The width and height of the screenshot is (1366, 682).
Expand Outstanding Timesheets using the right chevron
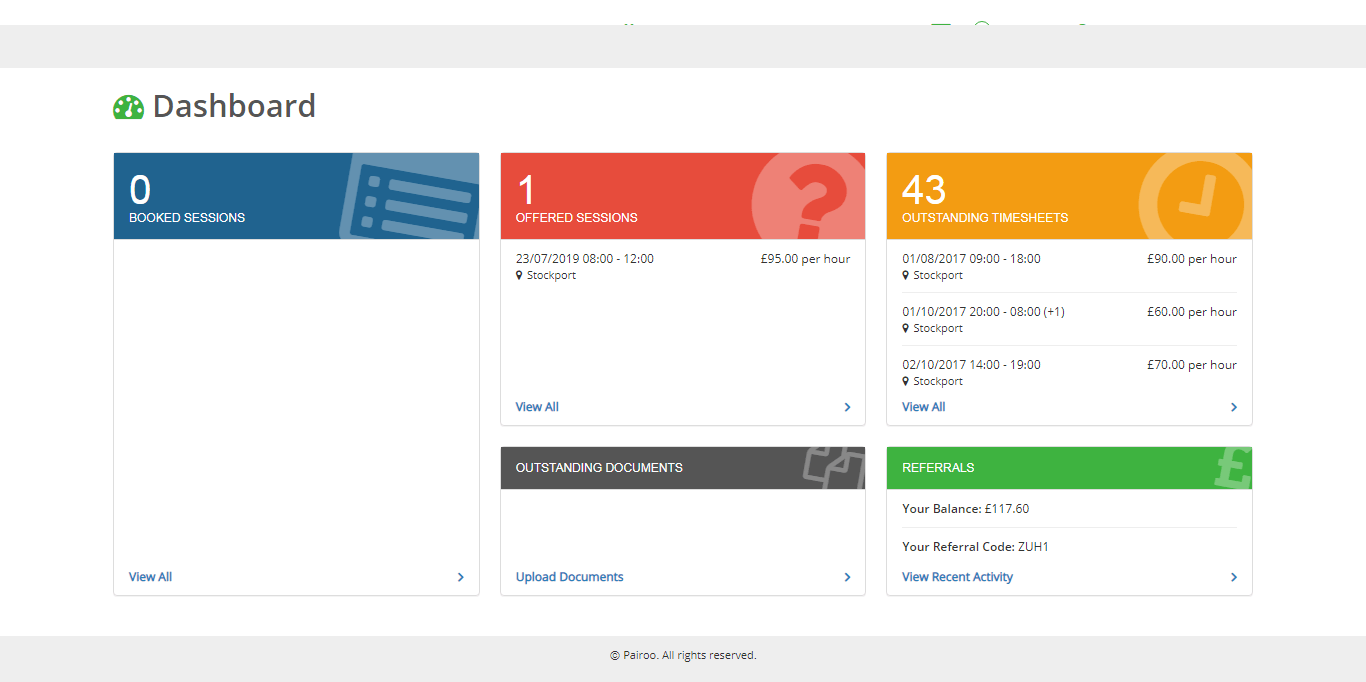coord(1233,407)
